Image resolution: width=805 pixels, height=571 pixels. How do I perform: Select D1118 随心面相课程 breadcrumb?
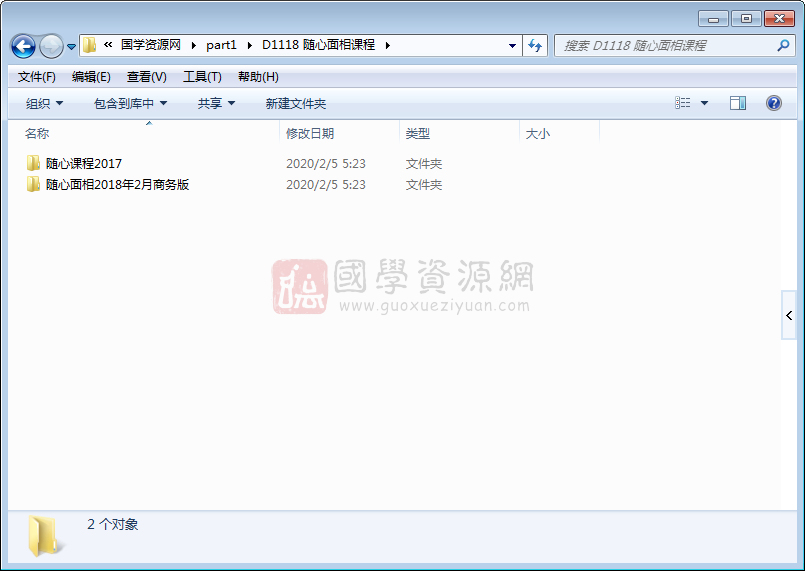[x=318, y=45]
